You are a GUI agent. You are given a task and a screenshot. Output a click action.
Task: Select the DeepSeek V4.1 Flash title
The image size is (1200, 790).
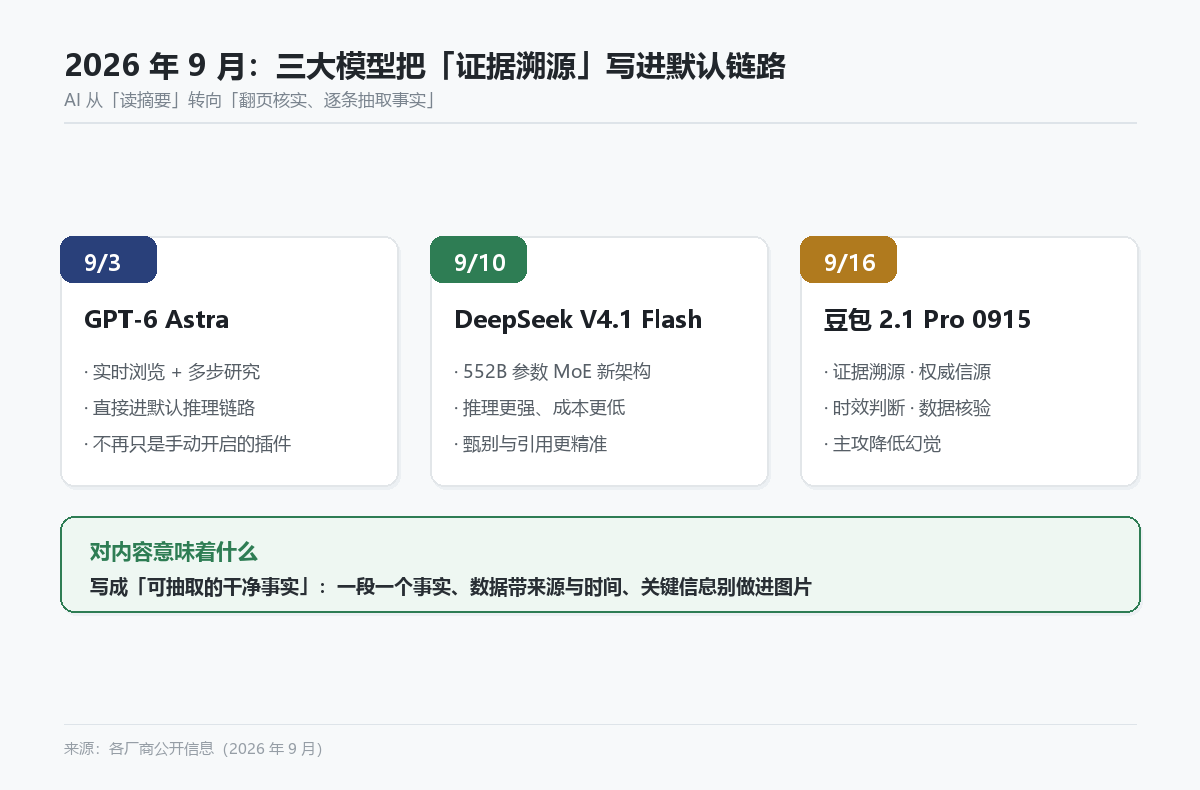coord(578,320)
